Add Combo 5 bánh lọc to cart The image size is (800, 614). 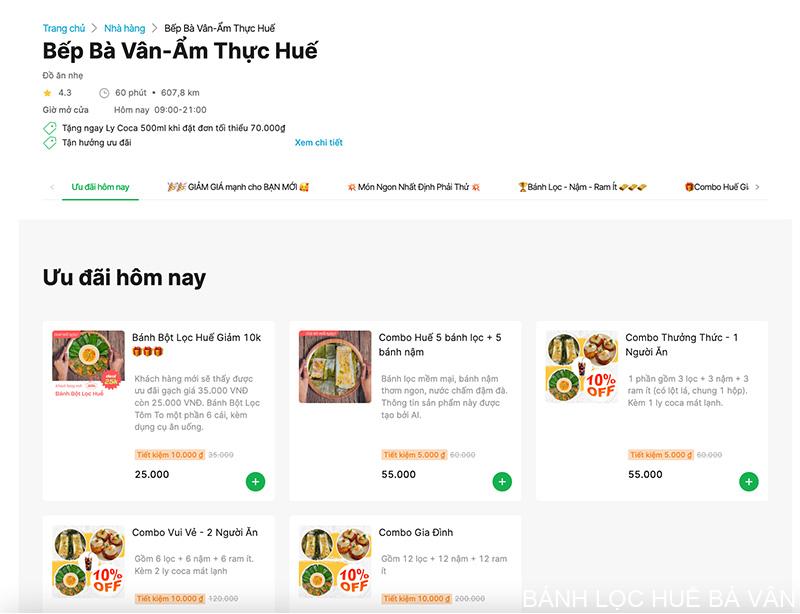(x=502, y=481)
